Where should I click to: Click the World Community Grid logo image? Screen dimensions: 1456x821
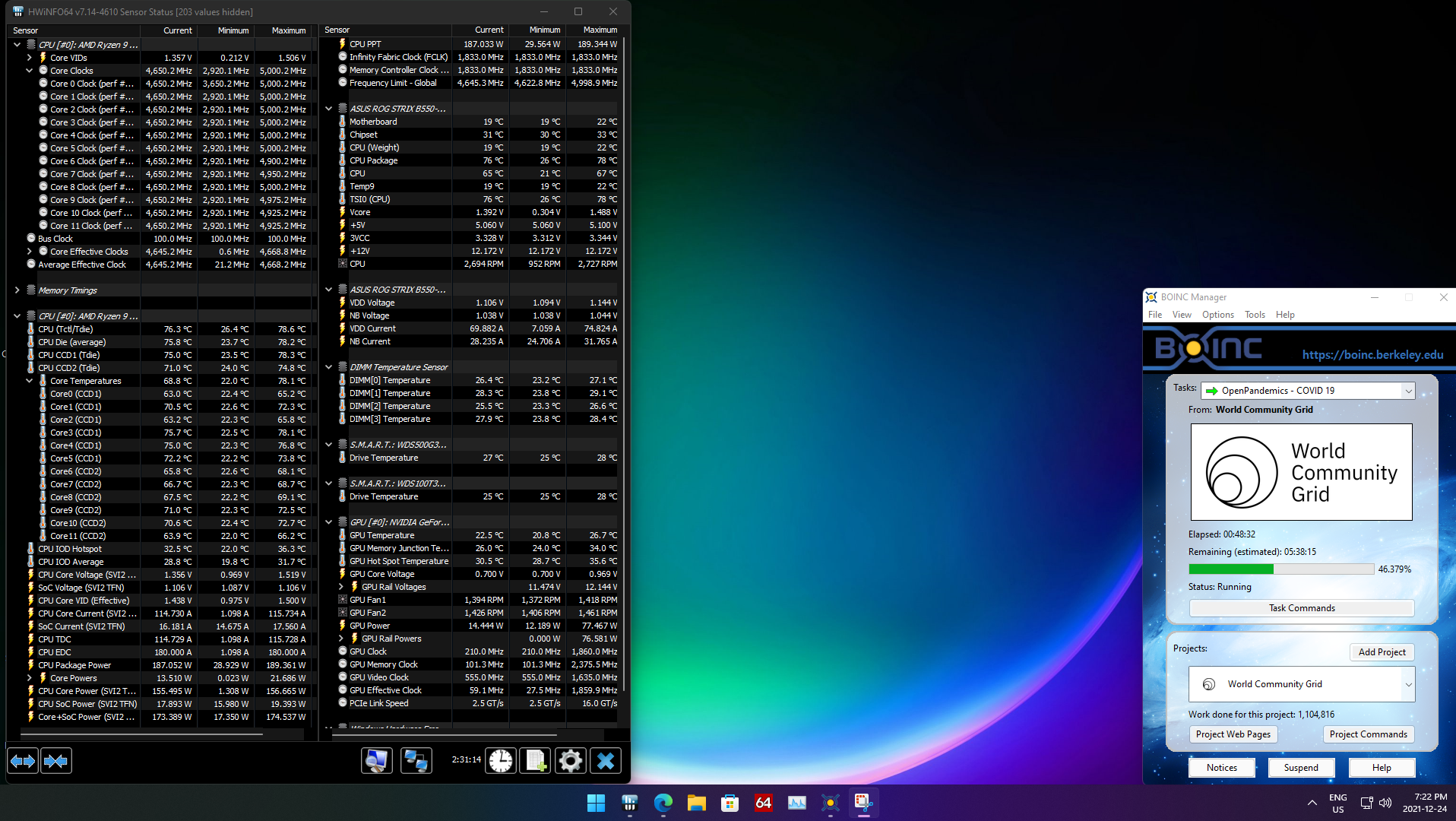[x=1301, y=472]
